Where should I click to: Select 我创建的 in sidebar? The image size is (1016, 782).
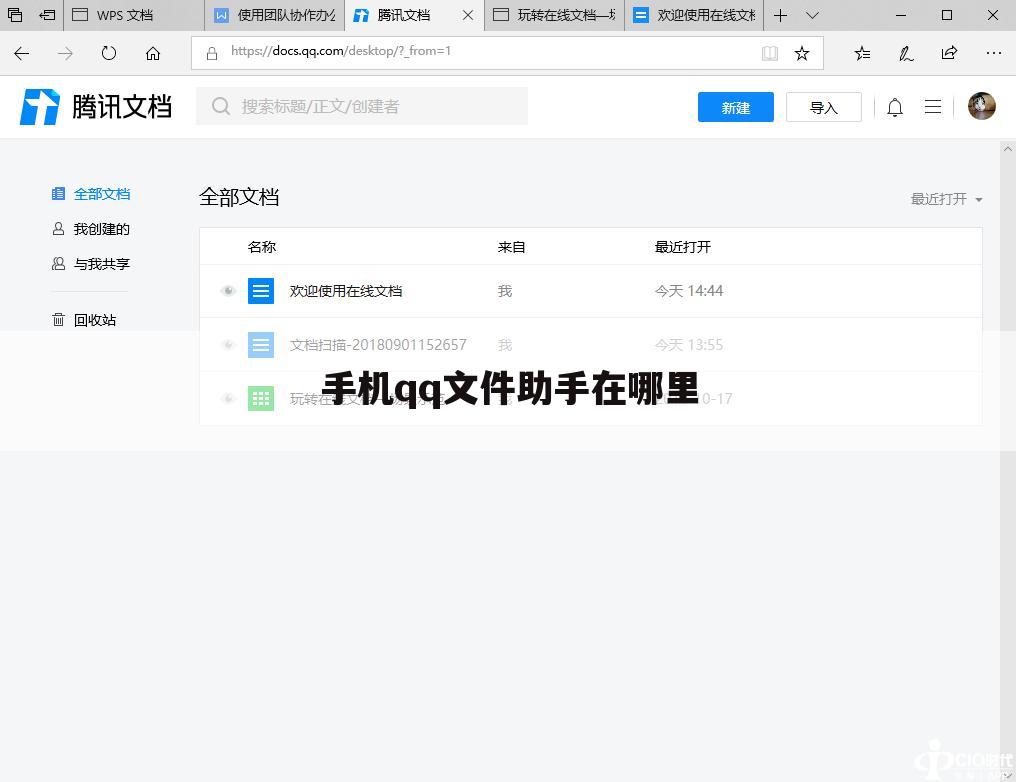click(x=91, y=229)
